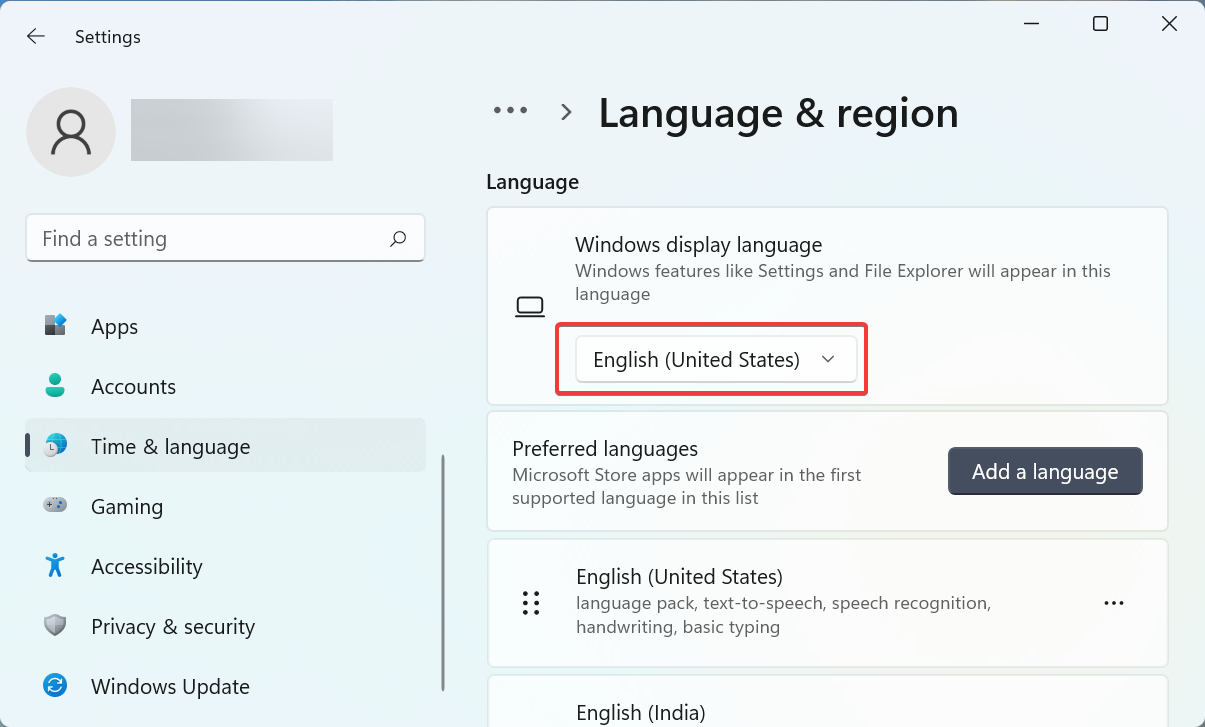1205x727 pixels.
Task: Expand the breadcrumb ellipsis menu
Action: click(510, 111)
